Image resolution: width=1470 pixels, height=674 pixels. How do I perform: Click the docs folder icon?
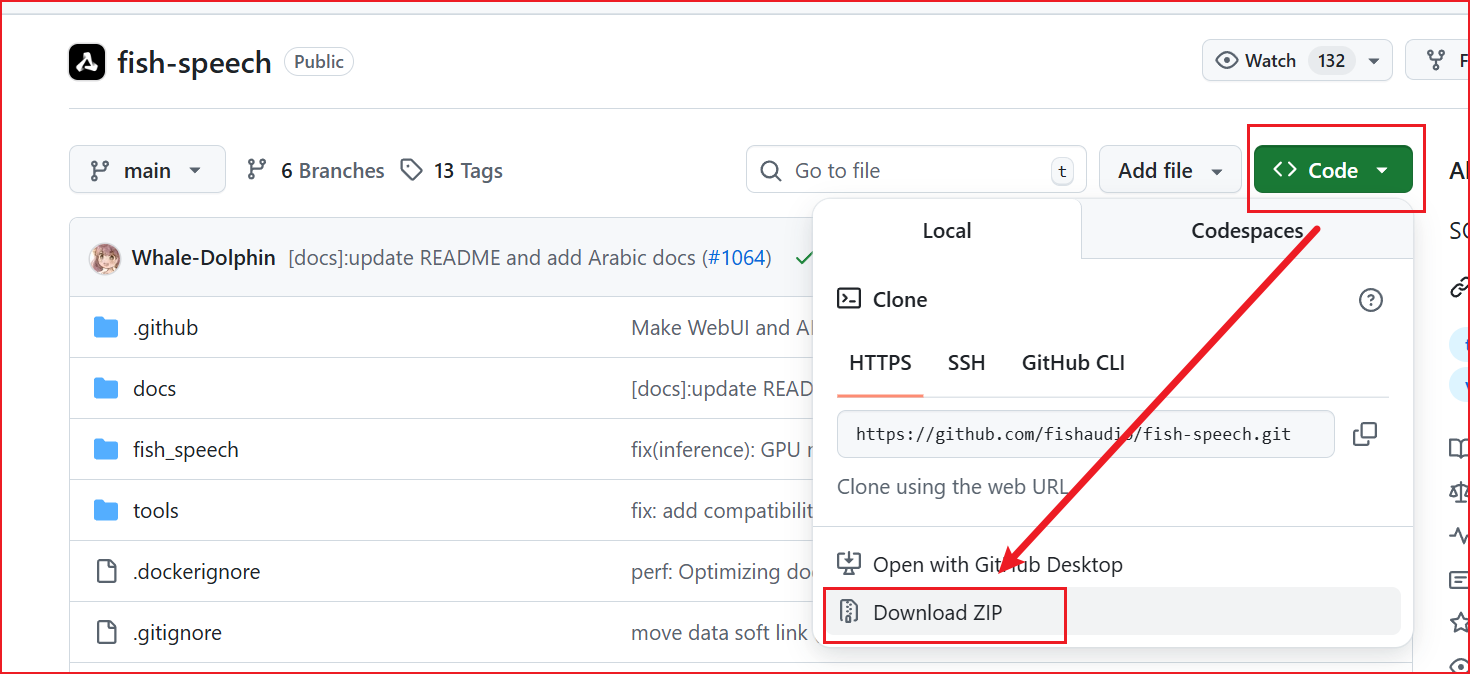coord(106,388)
